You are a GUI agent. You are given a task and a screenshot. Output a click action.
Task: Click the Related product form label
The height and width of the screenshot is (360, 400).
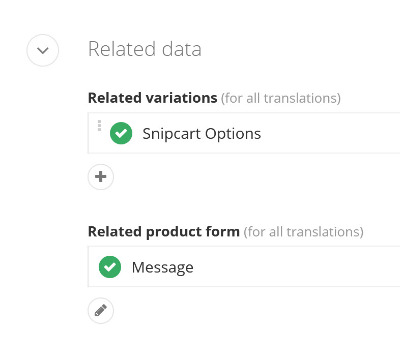pyautogui.click(x=164, y=231)
